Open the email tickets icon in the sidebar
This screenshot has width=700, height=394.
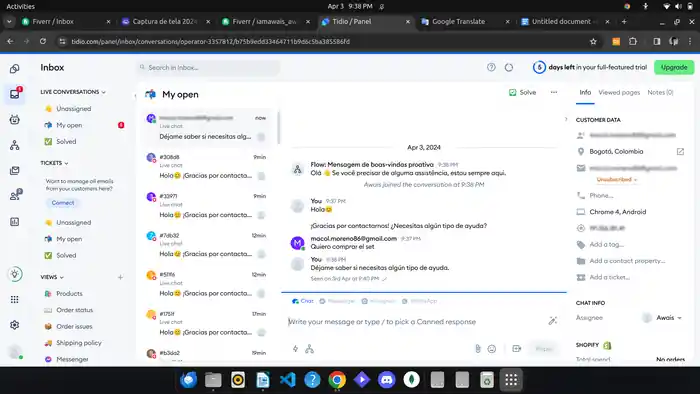(15, 170)
